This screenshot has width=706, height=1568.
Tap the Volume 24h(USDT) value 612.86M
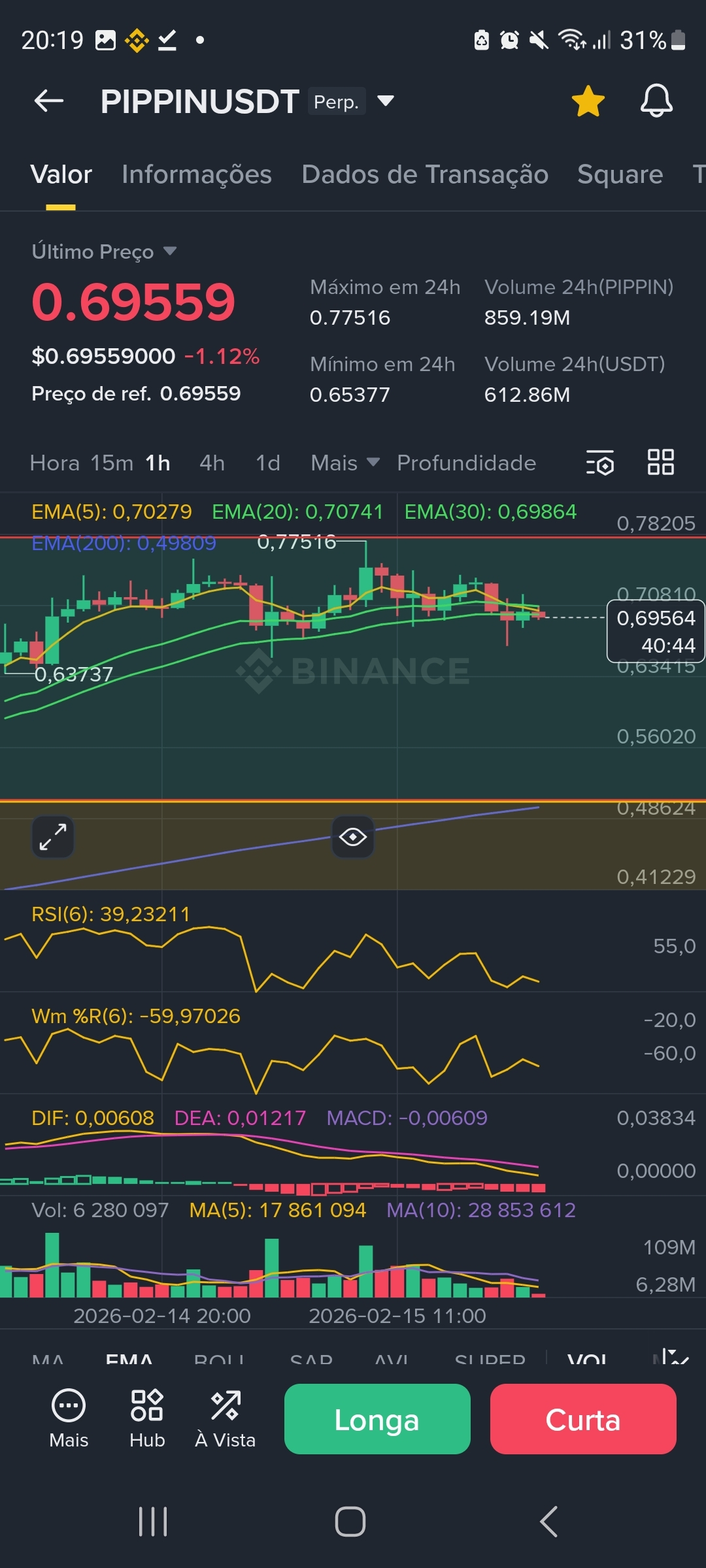click(527, 395)
